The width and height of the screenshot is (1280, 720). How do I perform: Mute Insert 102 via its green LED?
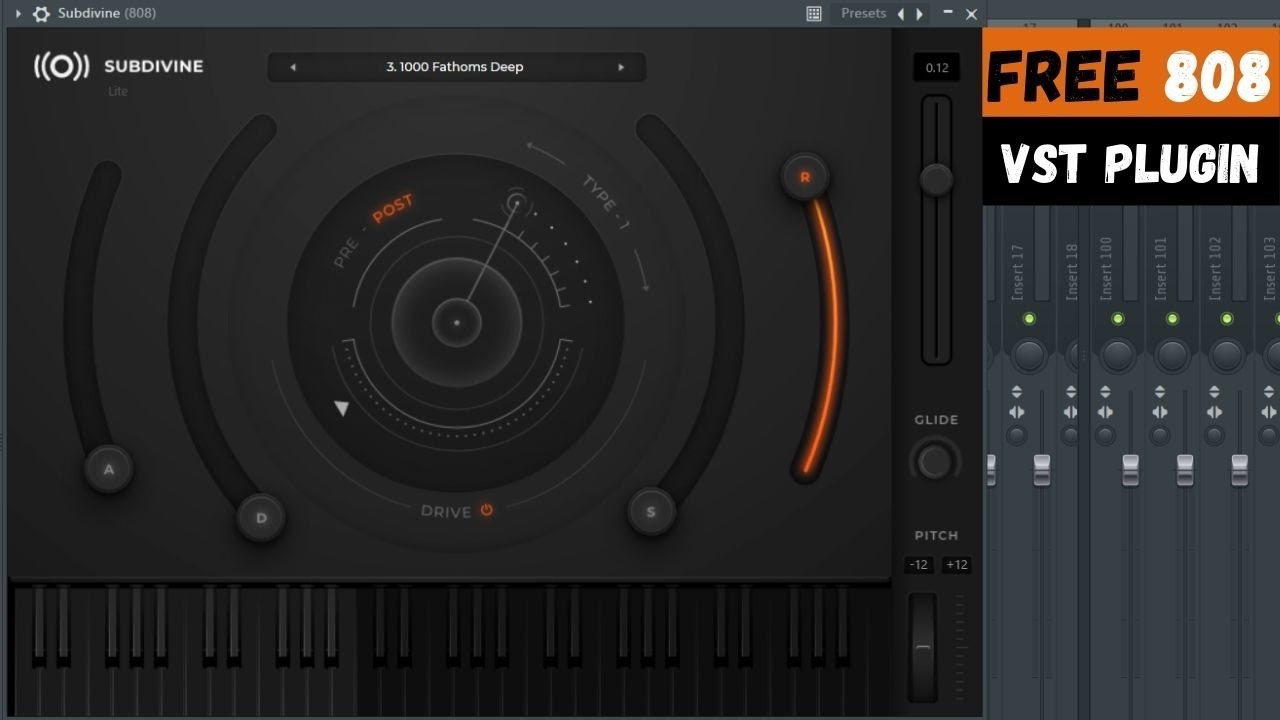1227,319
